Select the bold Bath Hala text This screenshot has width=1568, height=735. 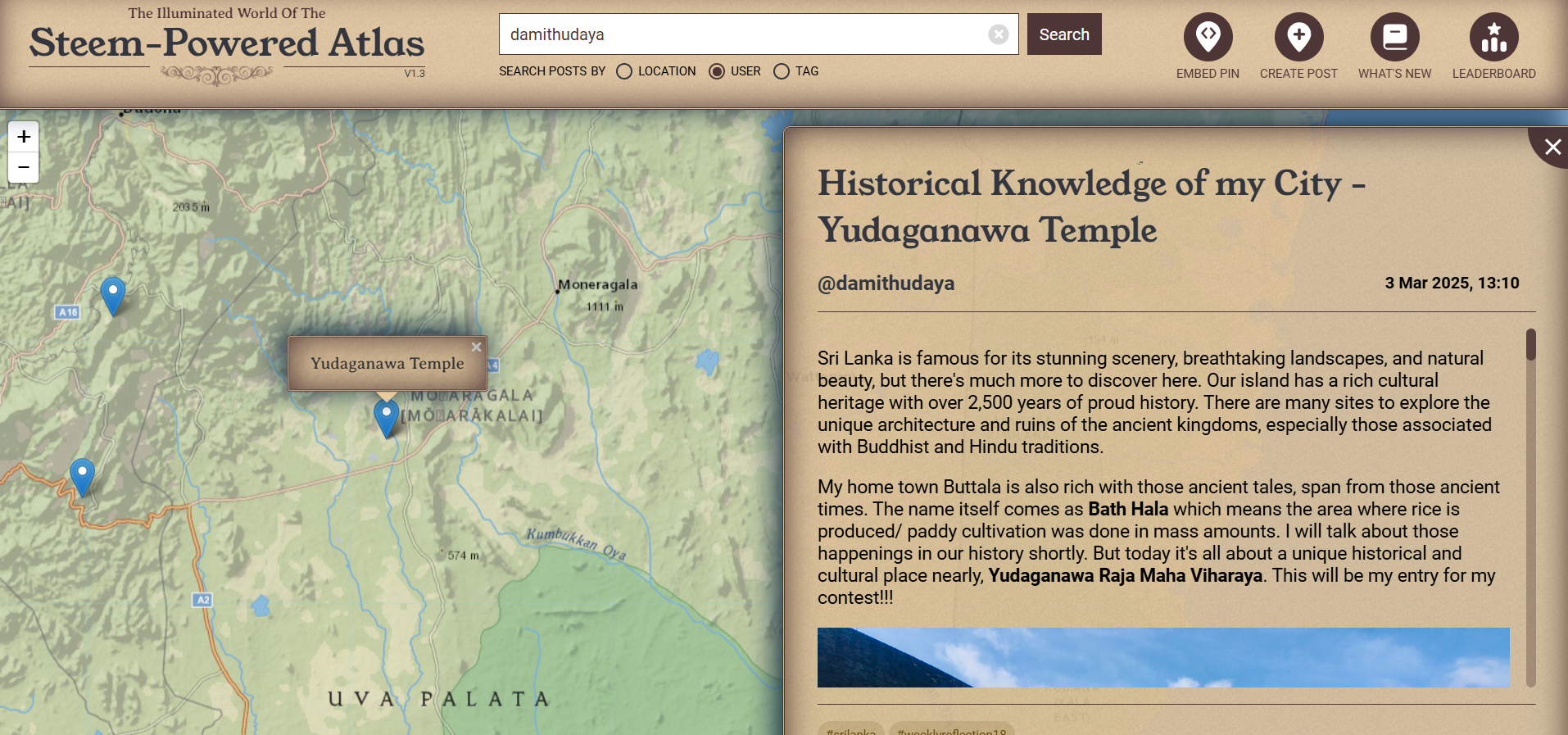click(1128, 509)
